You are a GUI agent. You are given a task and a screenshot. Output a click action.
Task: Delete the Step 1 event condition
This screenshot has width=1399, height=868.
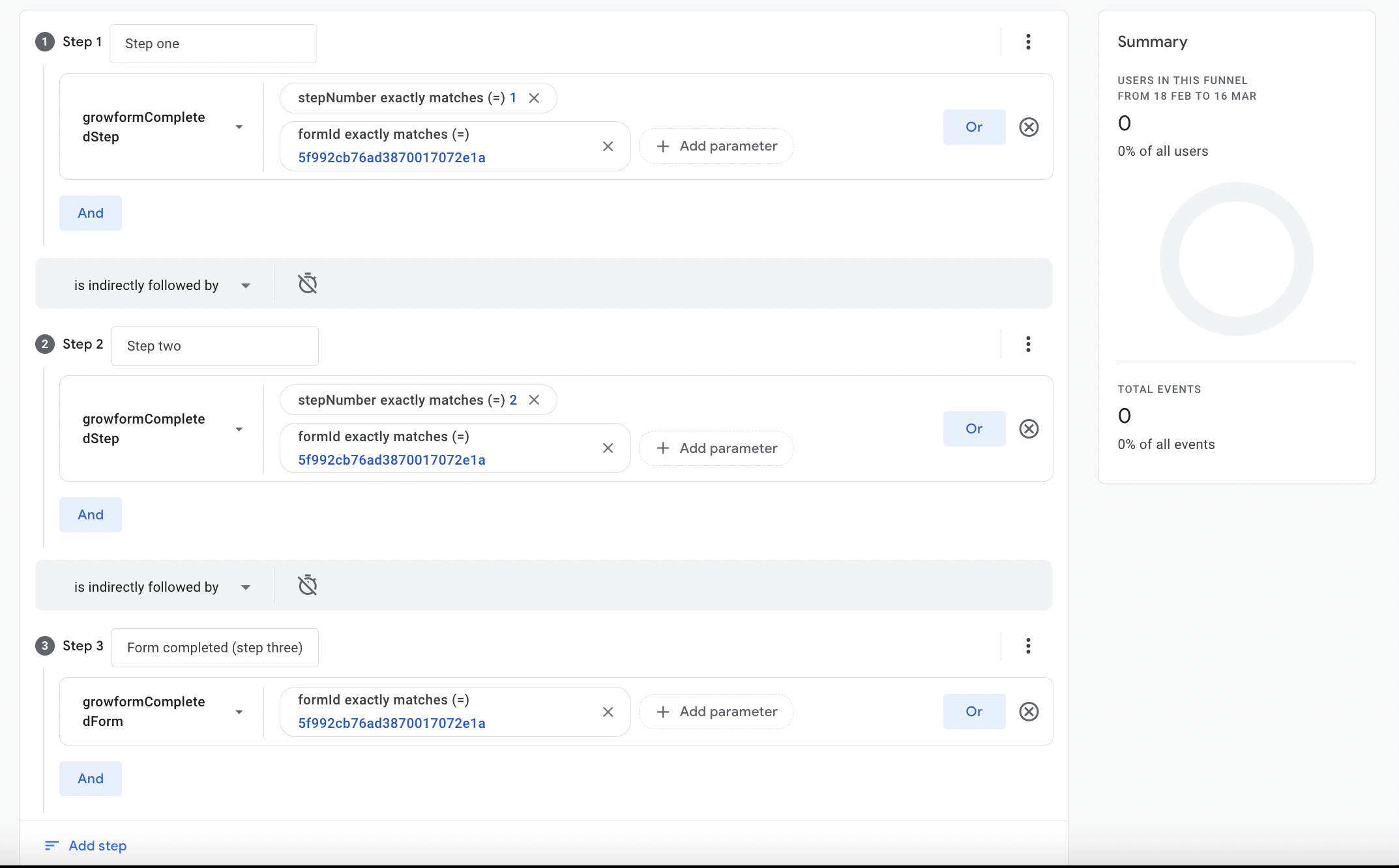[x=1029, y=127]
